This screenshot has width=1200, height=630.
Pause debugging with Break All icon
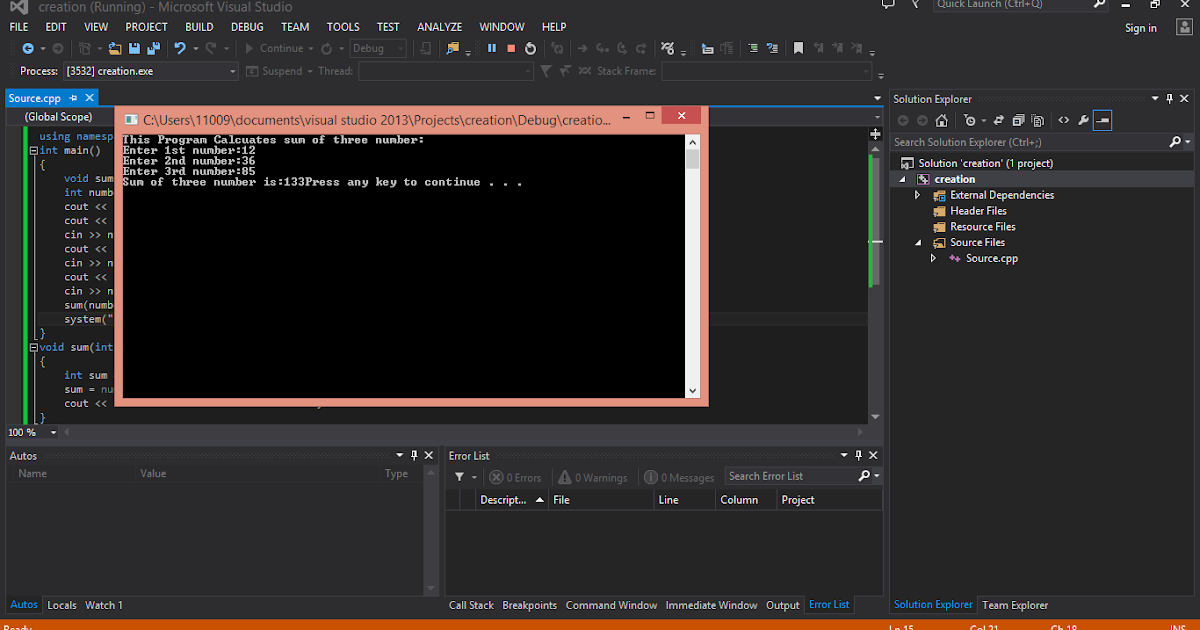tap(492, 48)
